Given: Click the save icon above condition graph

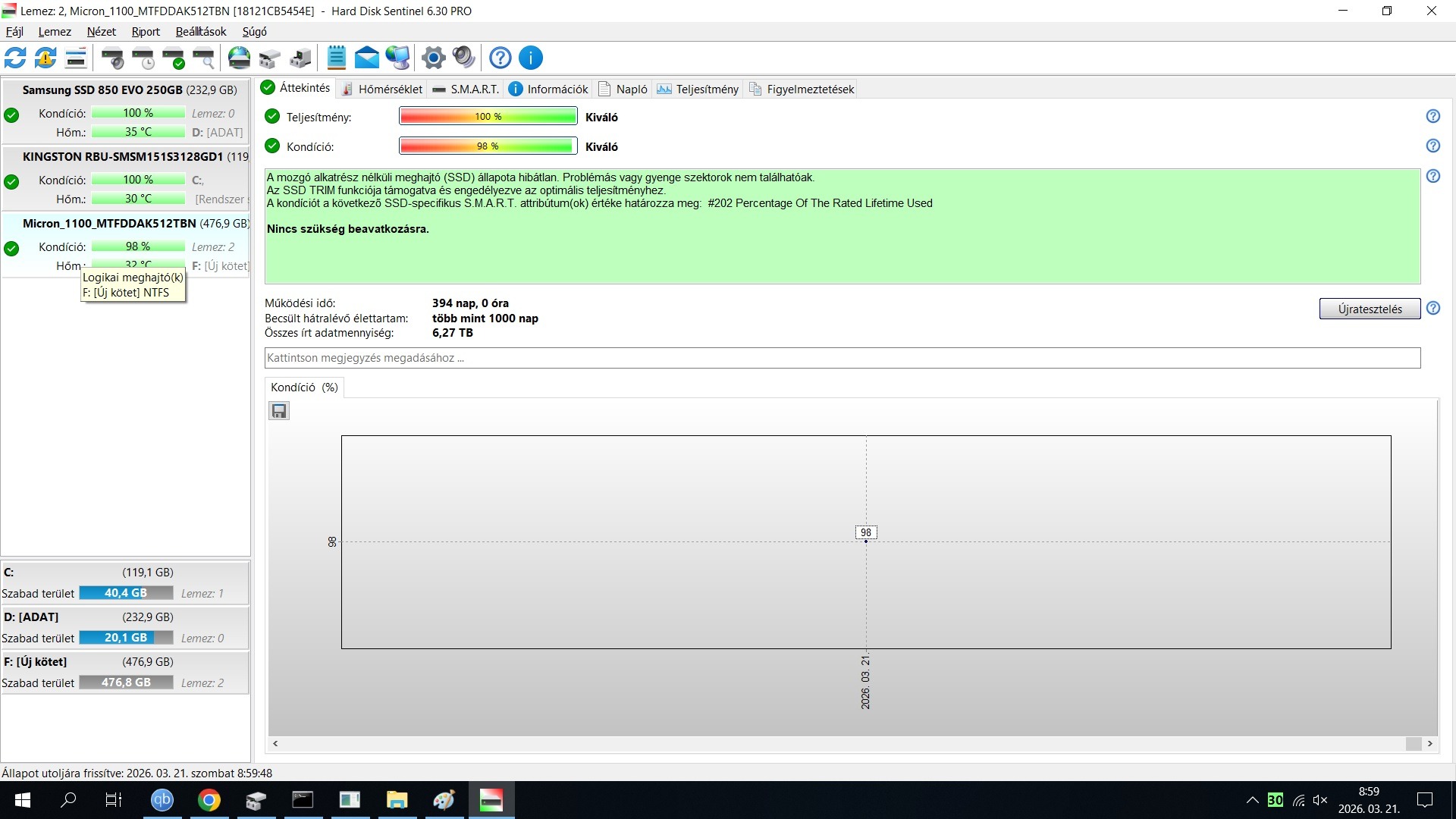Looking at the screenshot, I should pos(279,411).
